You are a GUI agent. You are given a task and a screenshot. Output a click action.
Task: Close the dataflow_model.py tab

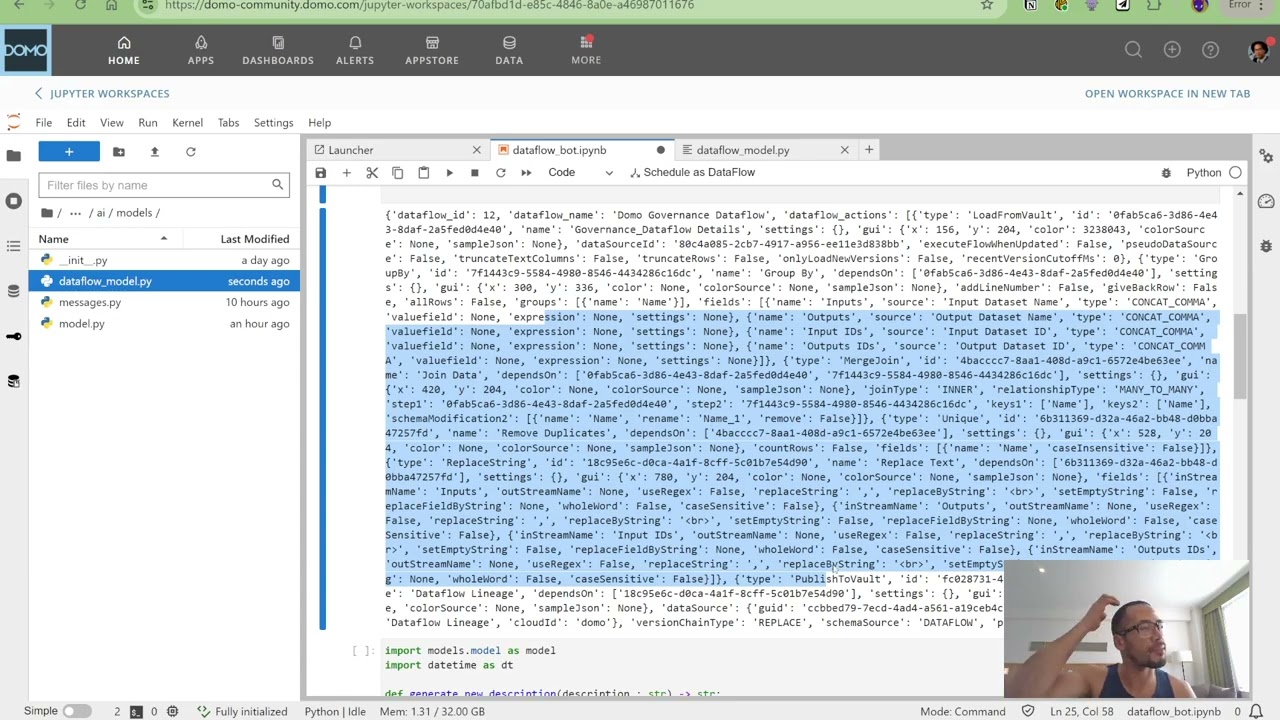click(844, 150)
